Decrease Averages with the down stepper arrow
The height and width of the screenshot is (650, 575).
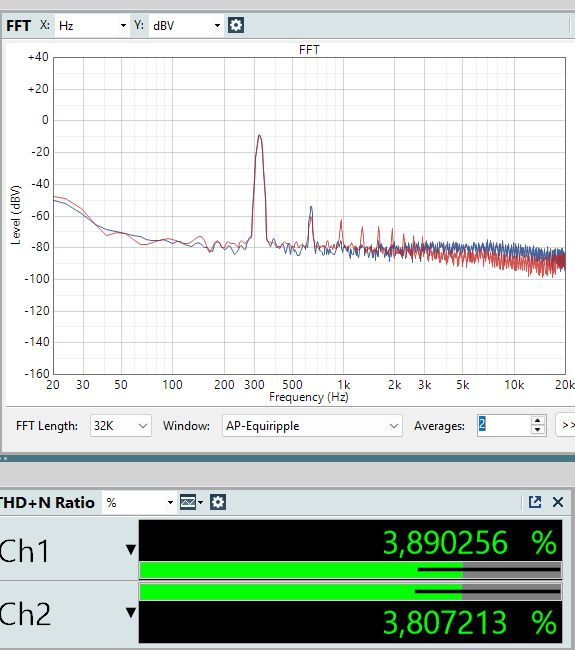pos(538,430)
